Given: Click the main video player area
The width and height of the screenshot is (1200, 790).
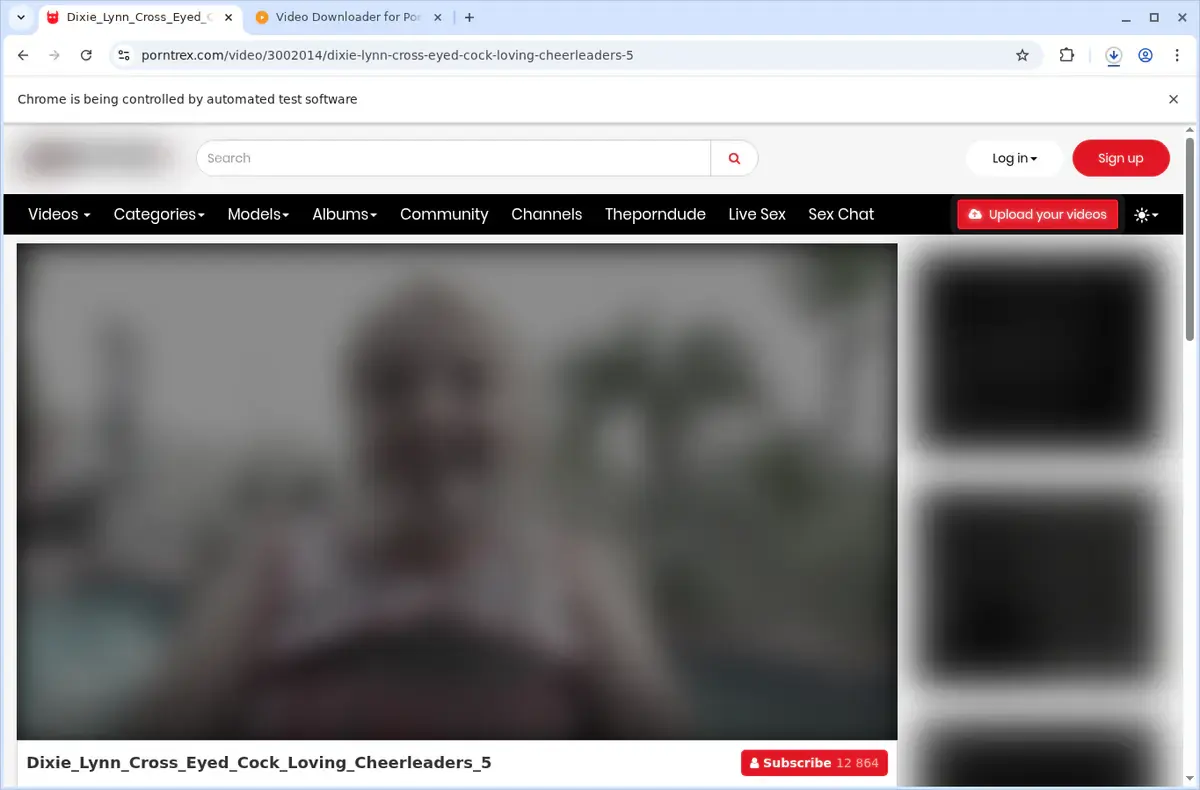Looking at the screenshot, I should [457, 491].
